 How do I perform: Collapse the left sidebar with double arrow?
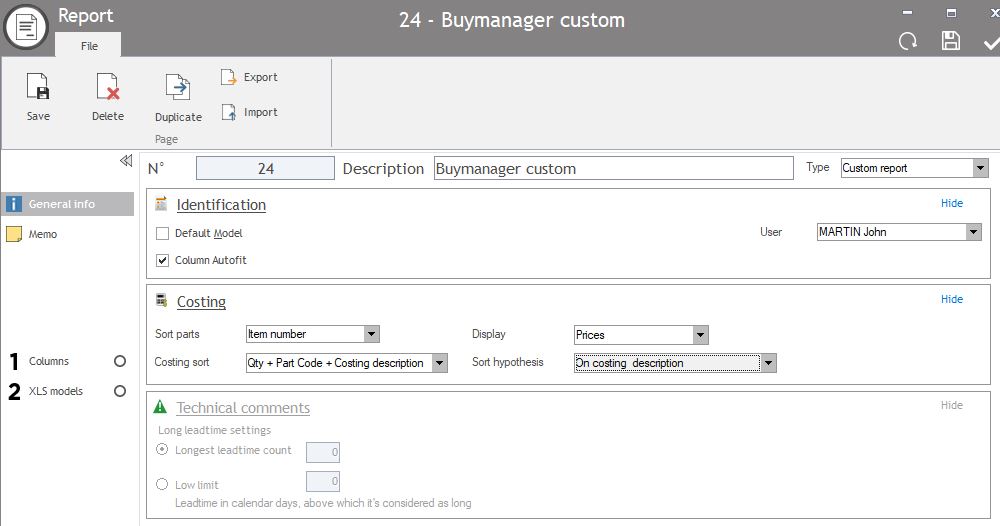click(126, 161)
